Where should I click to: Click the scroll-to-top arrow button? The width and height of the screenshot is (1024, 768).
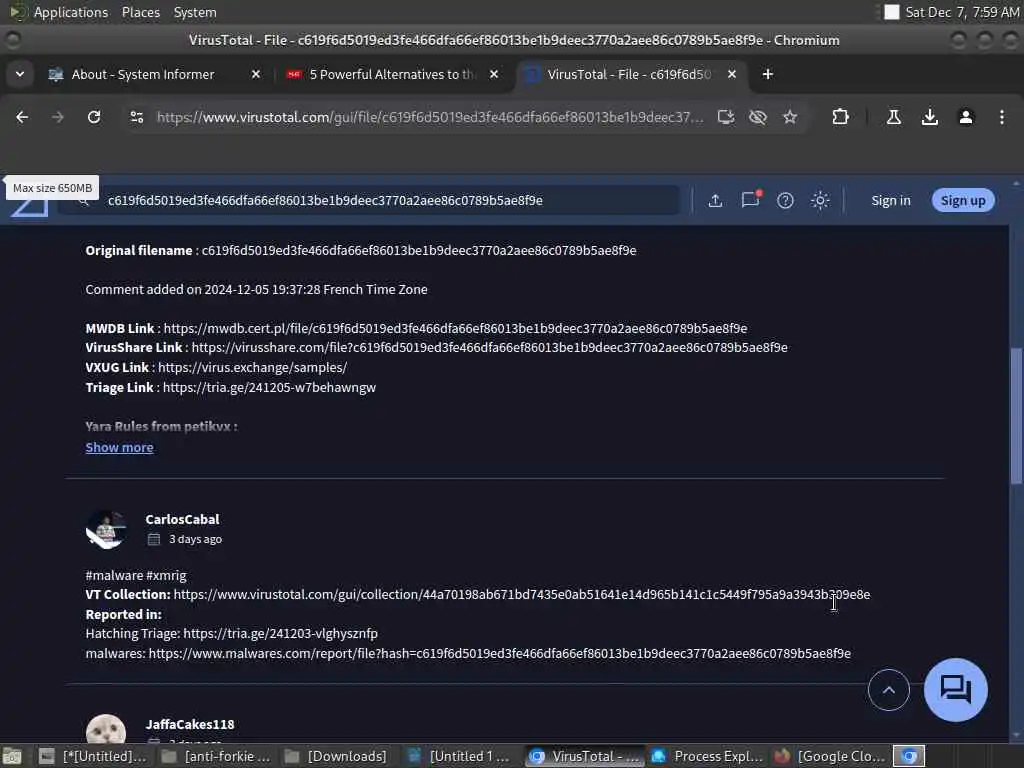[889, 690]
